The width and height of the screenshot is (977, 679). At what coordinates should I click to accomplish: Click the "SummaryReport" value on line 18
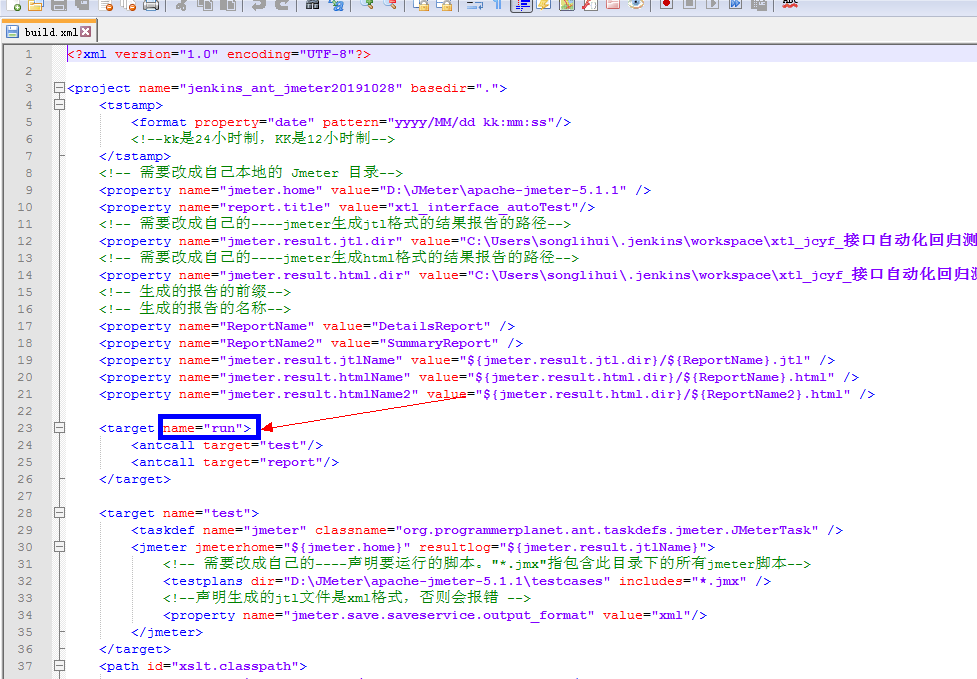click(439, 343)
